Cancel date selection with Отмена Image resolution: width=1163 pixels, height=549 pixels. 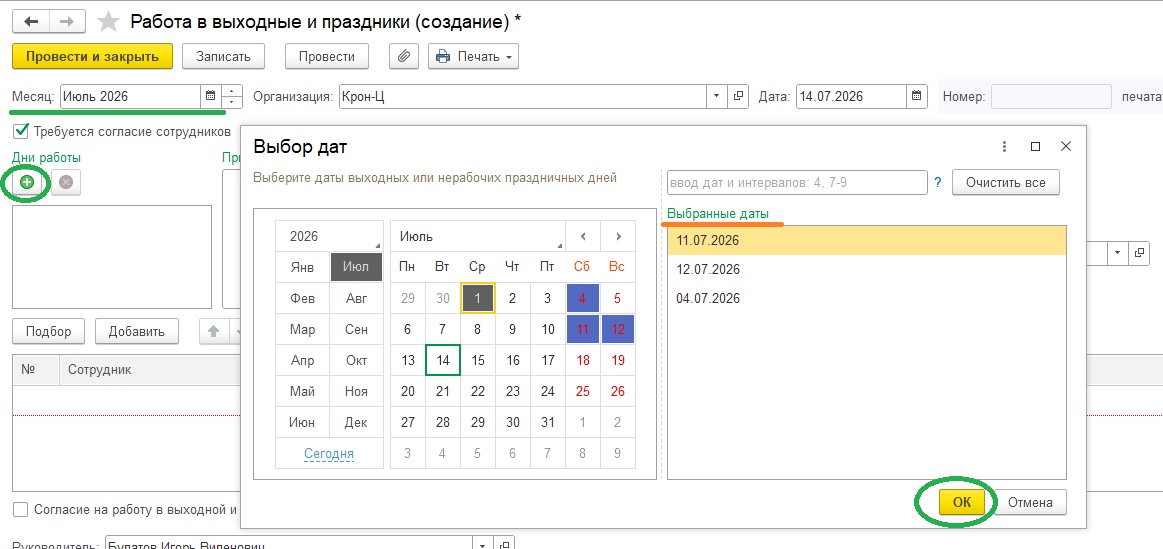click(1029, 502)
